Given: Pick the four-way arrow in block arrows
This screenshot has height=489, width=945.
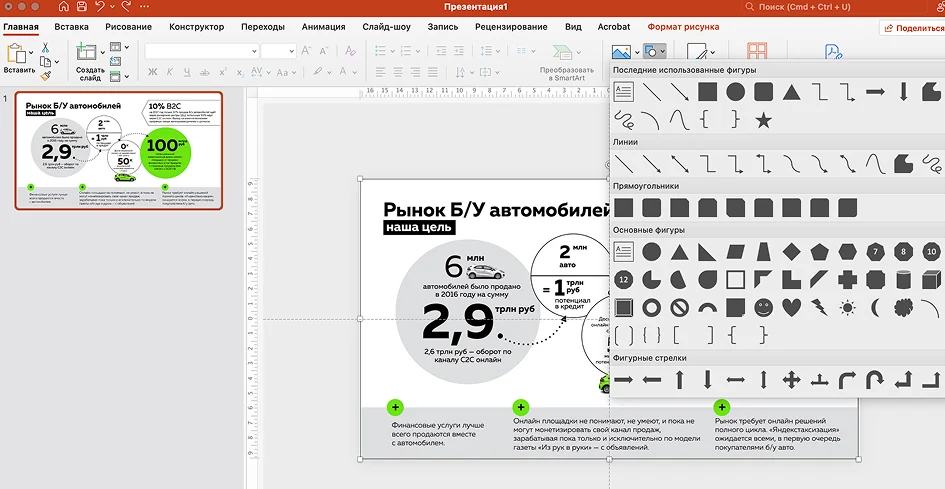Looking at the screenshot, I should pyautogui.click(x=791, y=380).
